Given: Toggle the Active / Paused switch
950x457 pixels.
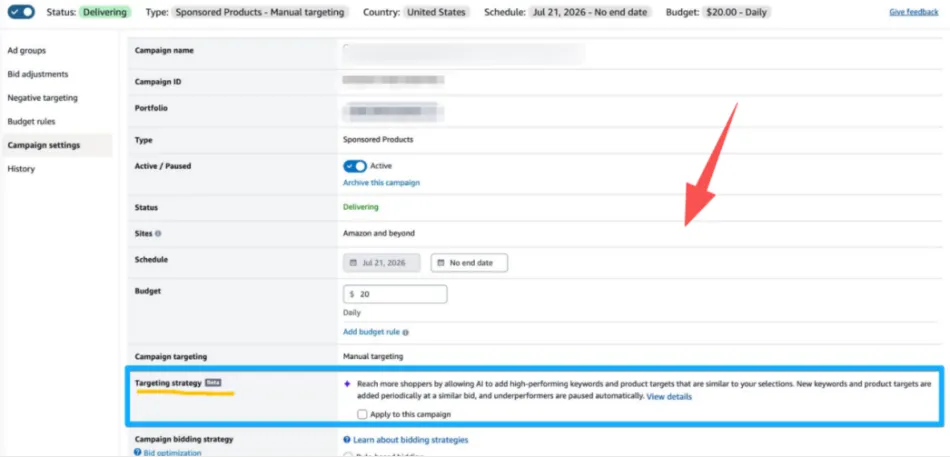Looking at the screenshot, I should click(x=355, y=166).
